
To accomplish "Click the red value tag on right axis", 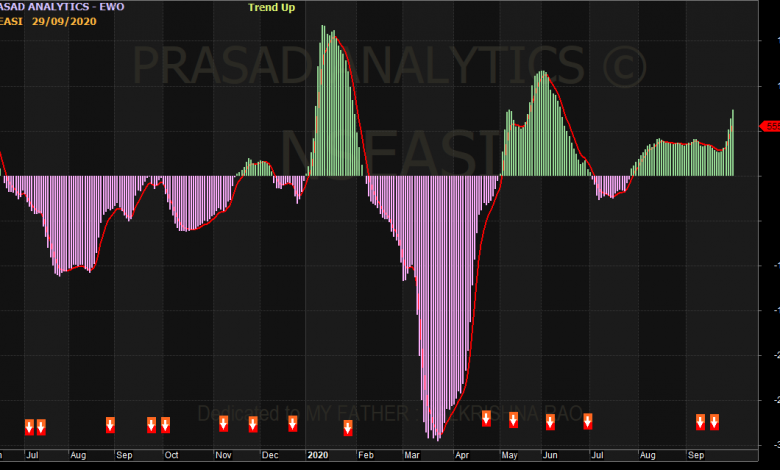I will [x=771, y=125].
